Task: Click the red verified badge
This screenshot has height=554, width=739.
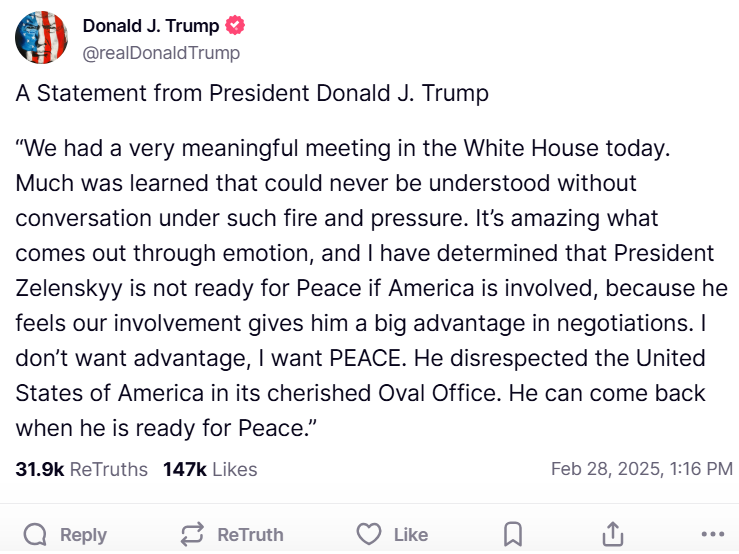Action: [x=234, y=27]
